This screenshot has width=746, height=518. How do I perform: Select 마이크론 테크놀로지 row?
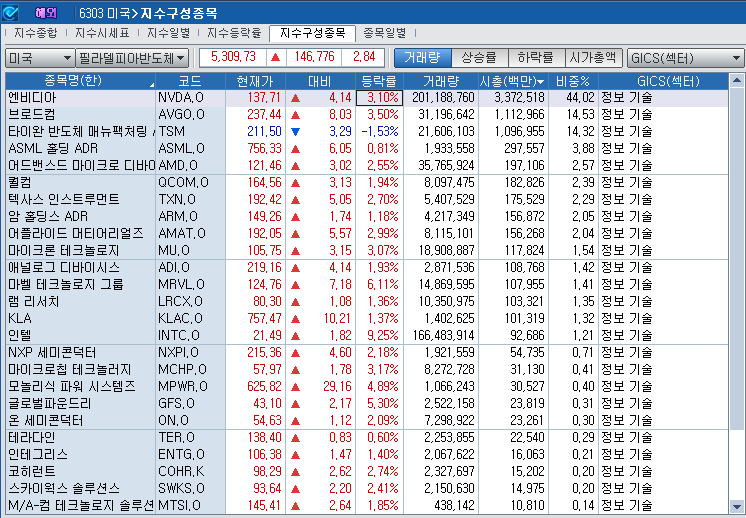(366, 251)
